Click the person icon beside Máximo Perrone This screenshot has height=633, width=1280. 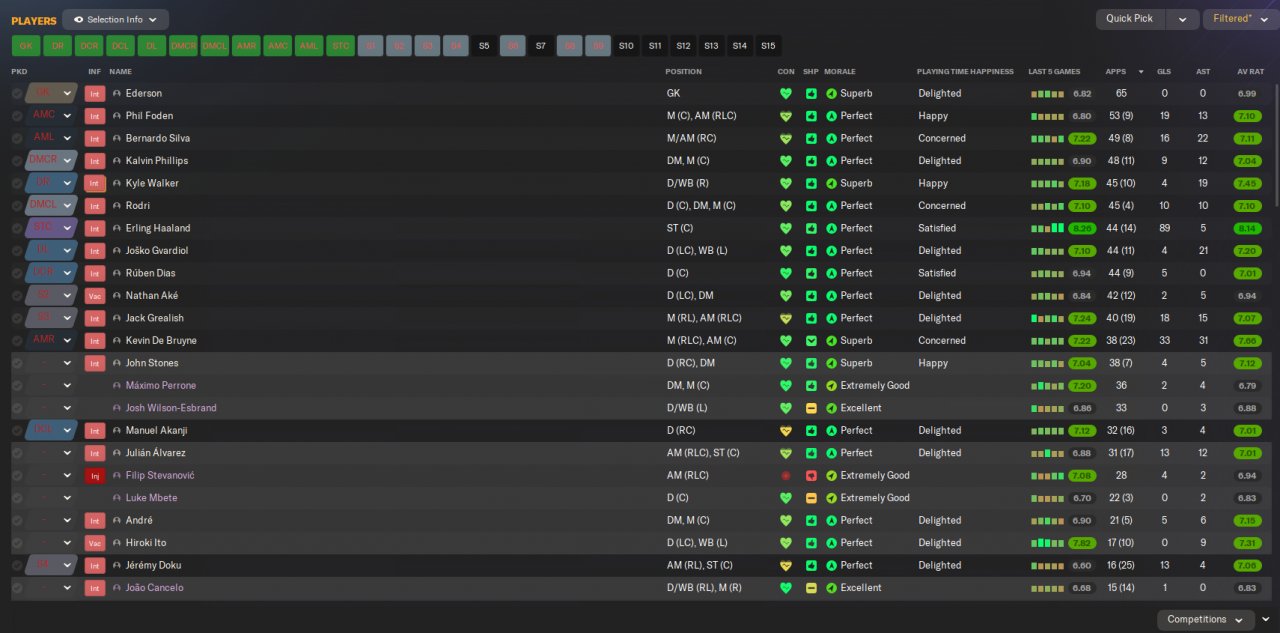[117, 386]
